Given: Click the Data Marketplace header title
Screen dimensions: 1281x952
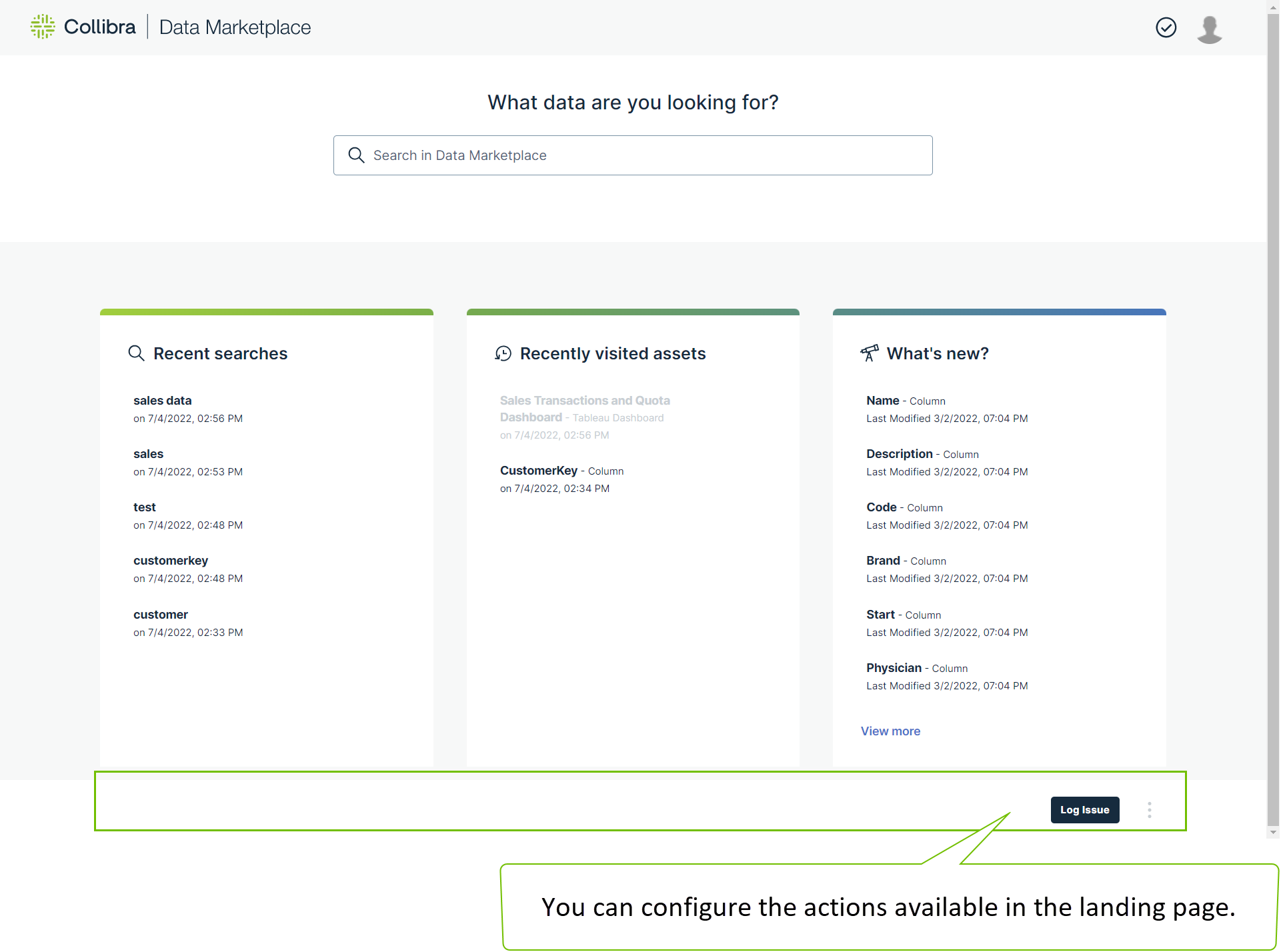Looking at the screenshot, I should tap(235, 27).
